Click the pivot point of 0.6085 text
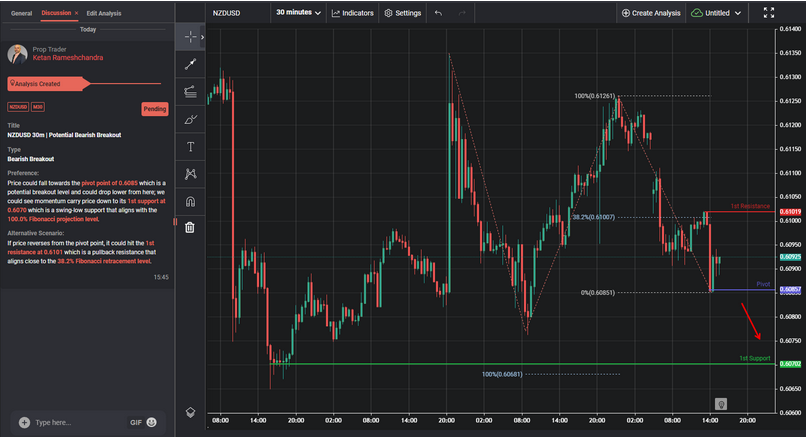This screenshot has height=437, width=806. 109,183
